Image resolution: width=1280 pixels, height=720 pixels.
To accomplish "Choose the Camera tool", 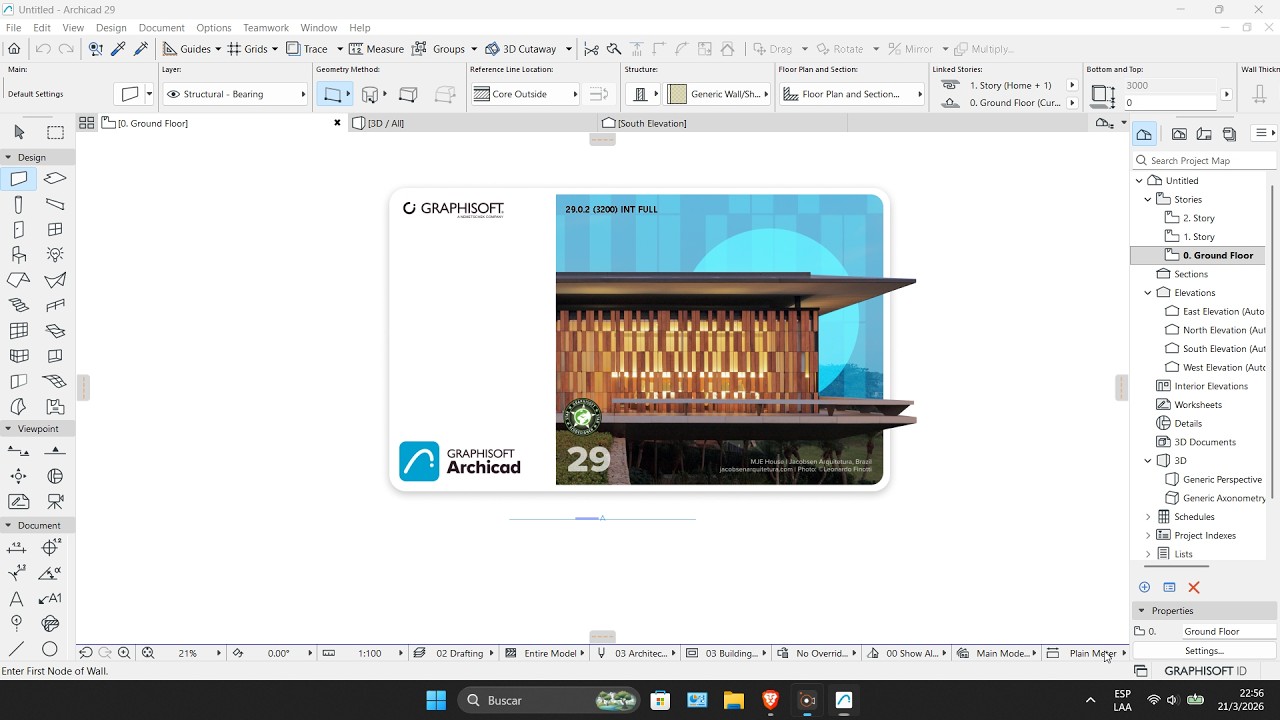I will 55,501.
